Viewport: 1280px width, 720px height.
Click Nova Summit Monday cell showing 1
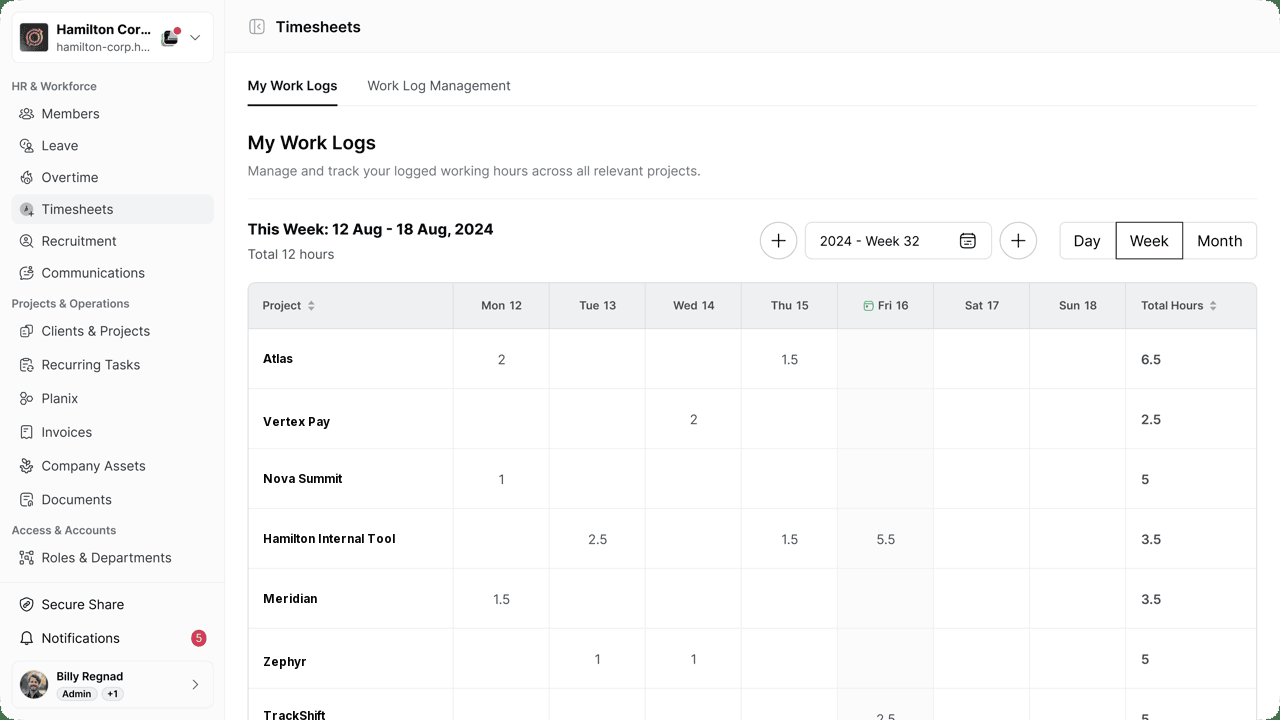(501, 479)
